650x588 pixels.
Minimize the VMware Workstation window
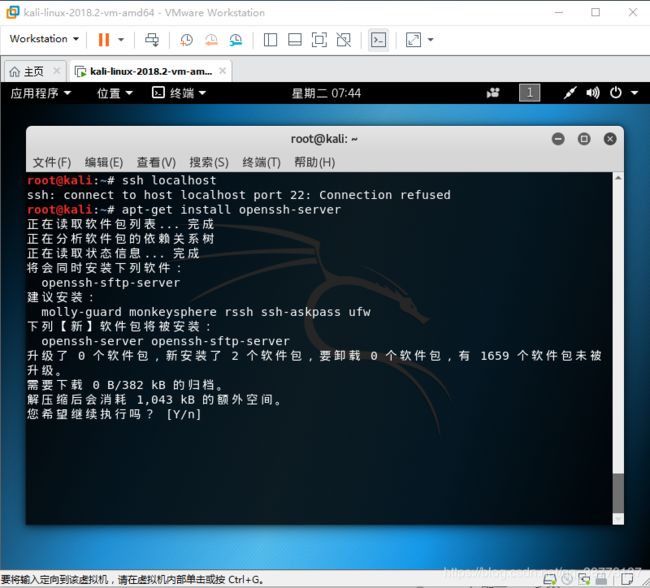pos(559,12)
